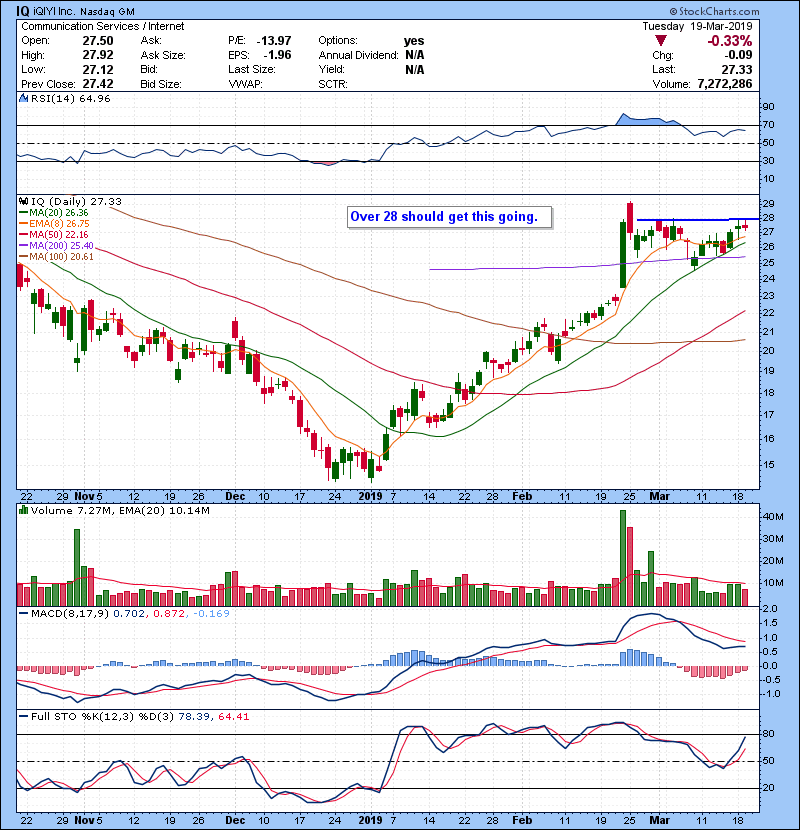Click the price axis label 28
This screenshot has width=800, height=830.
click(x=768, y=218)
